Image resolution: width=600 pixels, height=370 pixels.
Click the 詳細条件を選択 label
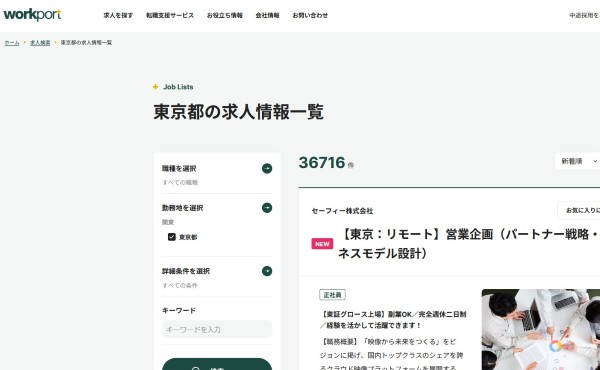pyautogui.click(x=186, y=271)
